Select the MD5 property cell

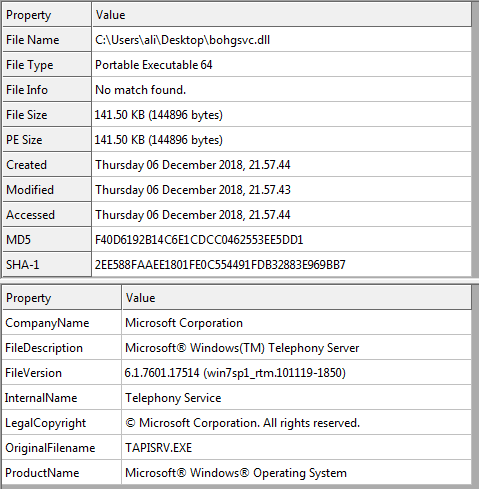tap(47, 240)
